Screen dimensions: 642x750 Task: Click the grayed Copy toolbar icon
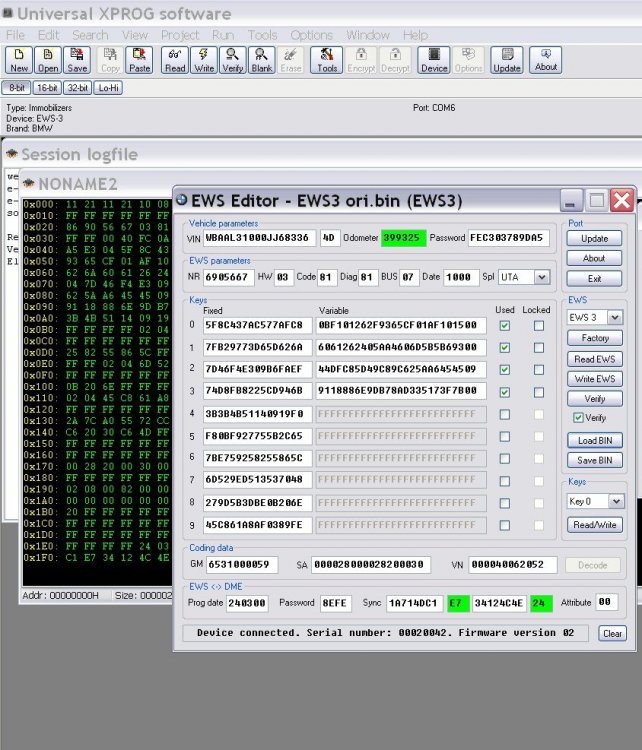(110, 60)
